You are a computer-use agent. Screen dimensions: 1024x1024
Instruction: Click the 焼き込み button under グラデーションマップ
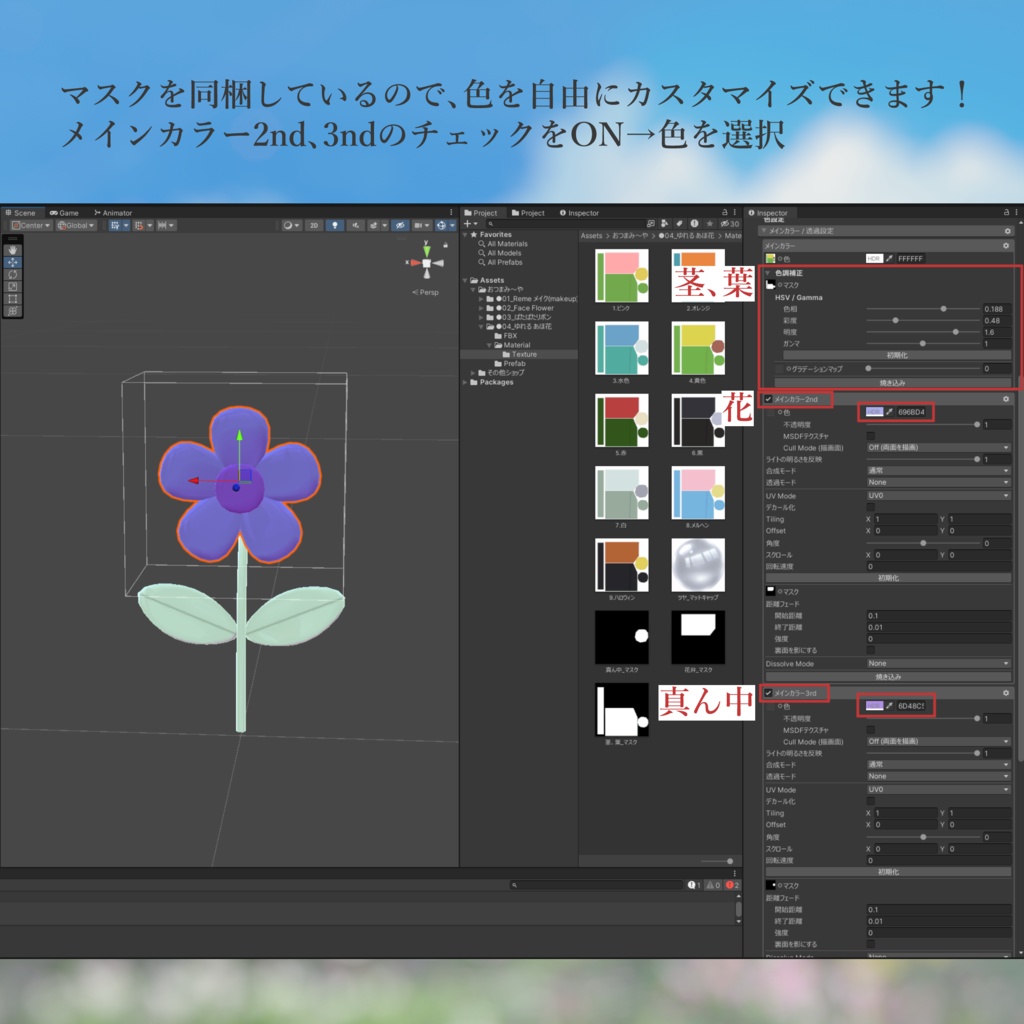pyautogui.click(x=891, y=383)
